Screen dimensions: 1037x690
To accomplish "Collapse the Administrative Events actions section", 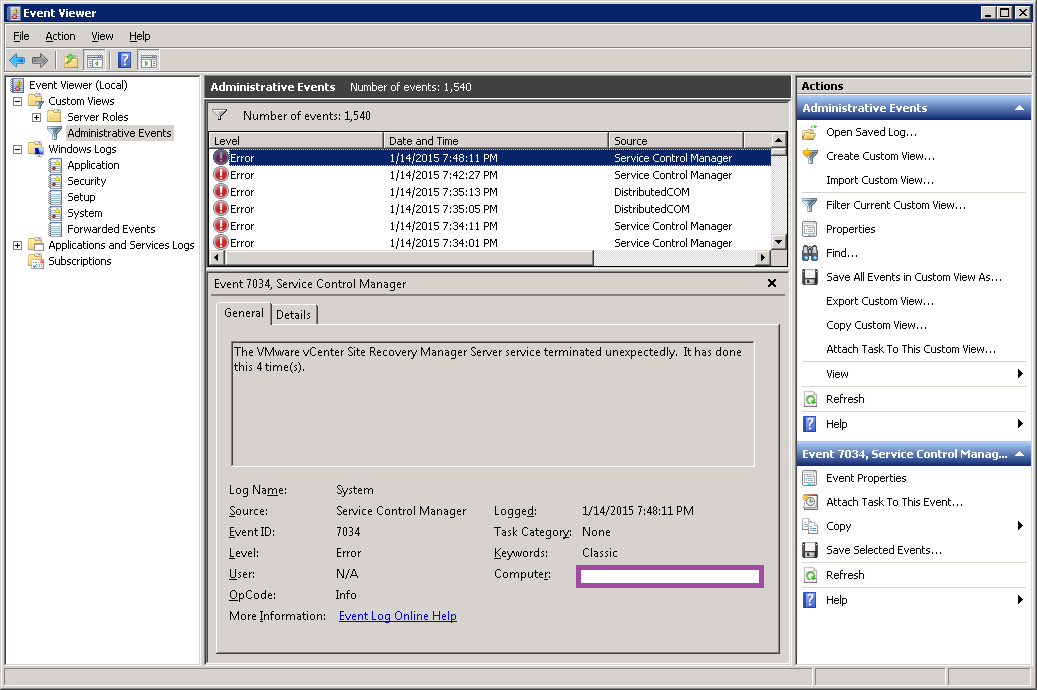I will 1019,108.
